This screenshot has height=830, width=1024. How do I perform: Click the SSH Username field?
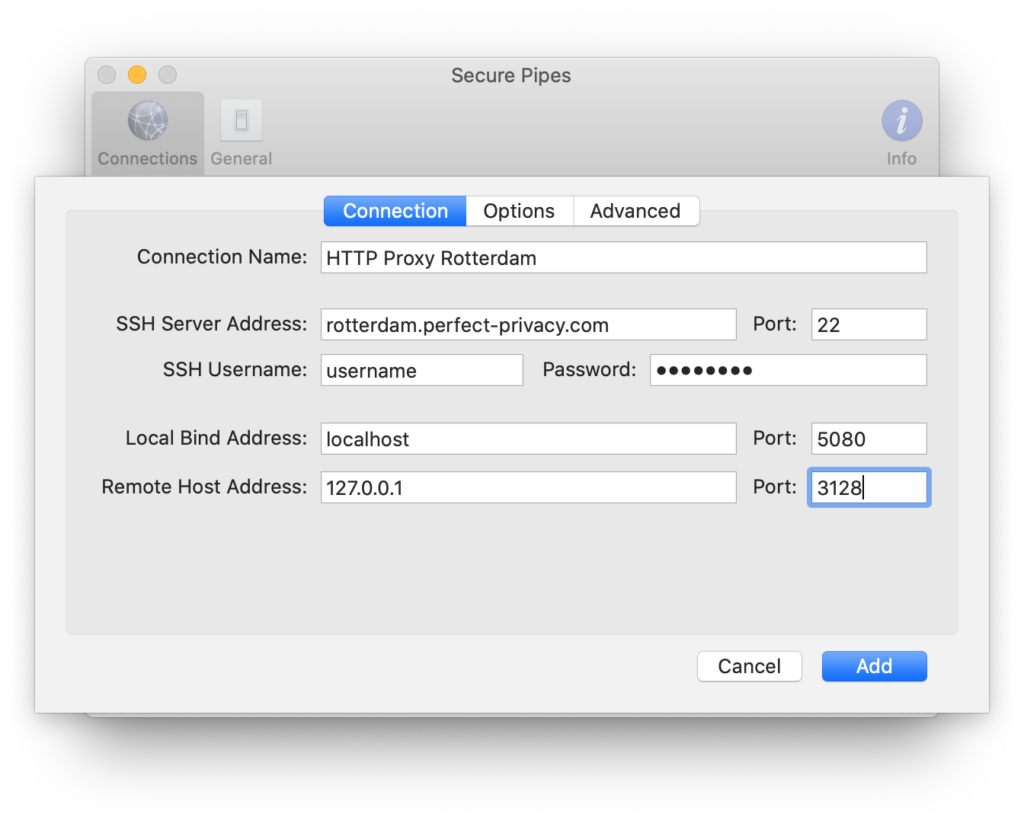[x=422, y=370]
